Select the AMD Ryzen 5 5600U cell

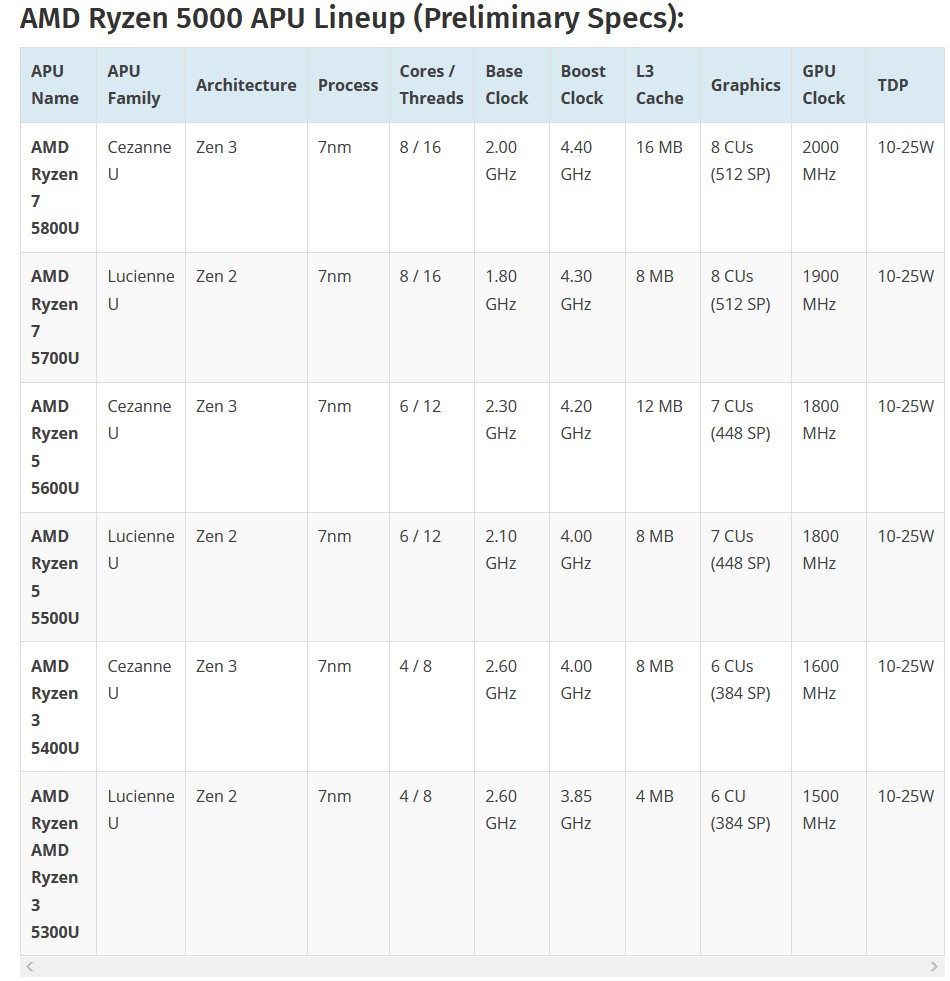coord(58,447)
